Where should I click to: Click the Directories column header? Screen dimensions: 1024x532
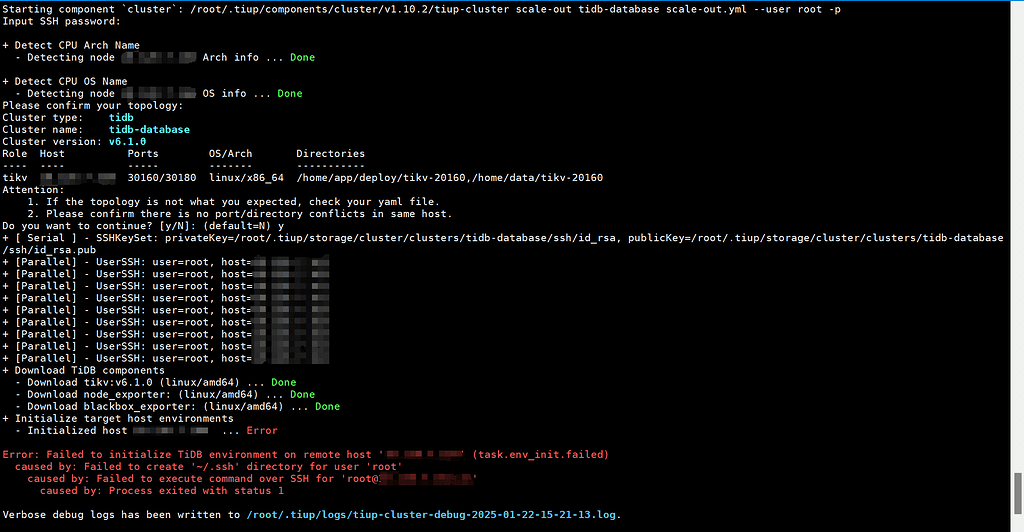point(330,154)
